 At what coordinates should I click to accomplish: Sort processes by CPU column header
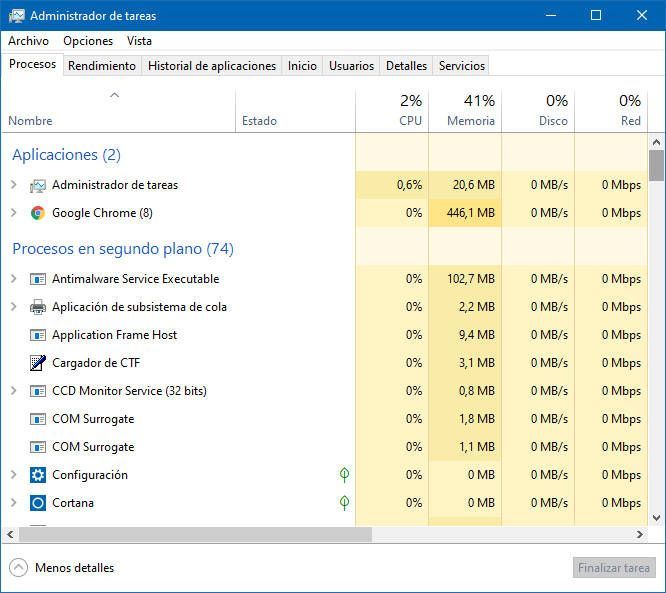(x=392, y=111)
